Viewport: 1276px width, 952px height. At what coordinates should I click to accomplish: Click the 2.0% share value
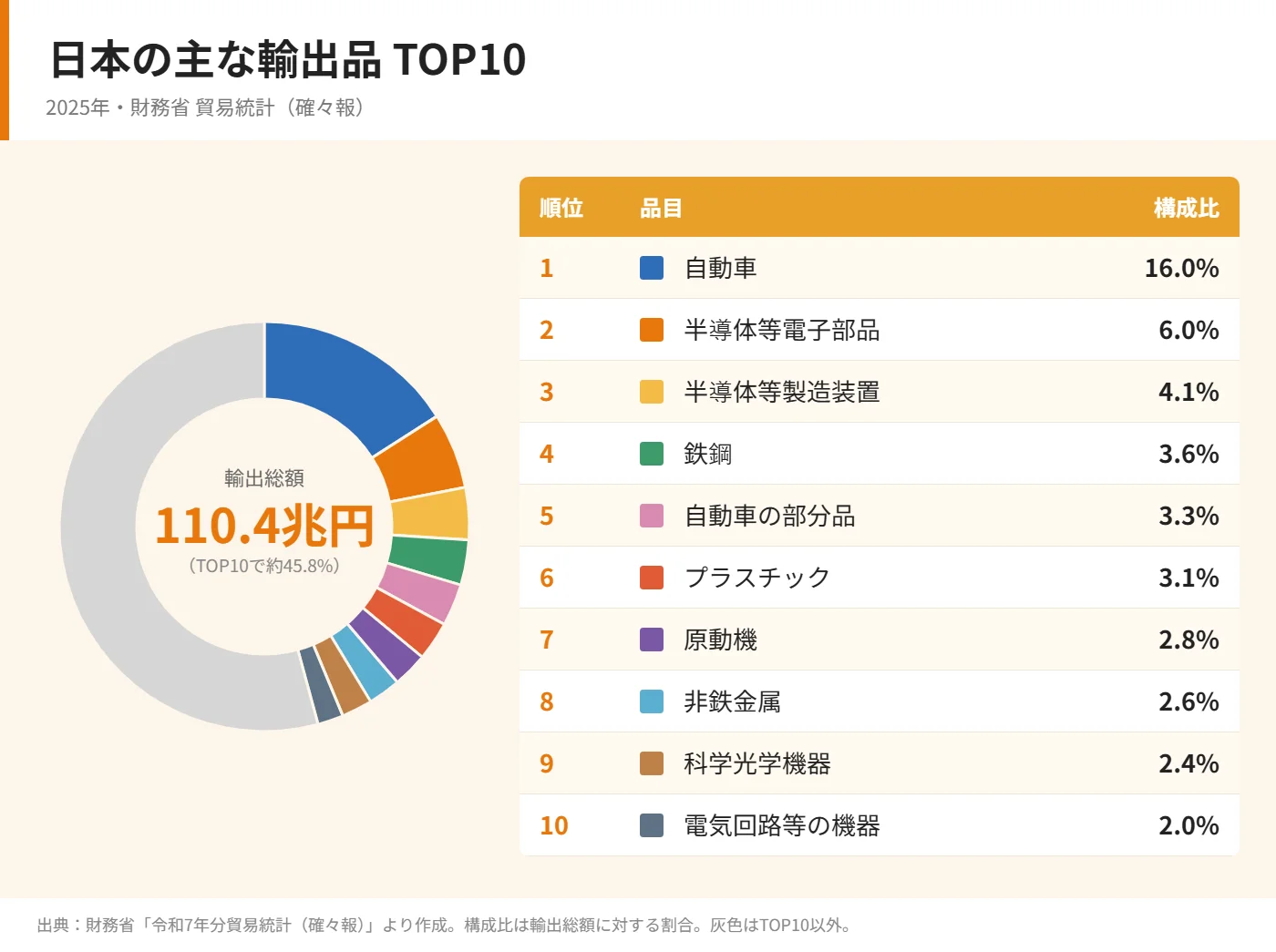1189,825
